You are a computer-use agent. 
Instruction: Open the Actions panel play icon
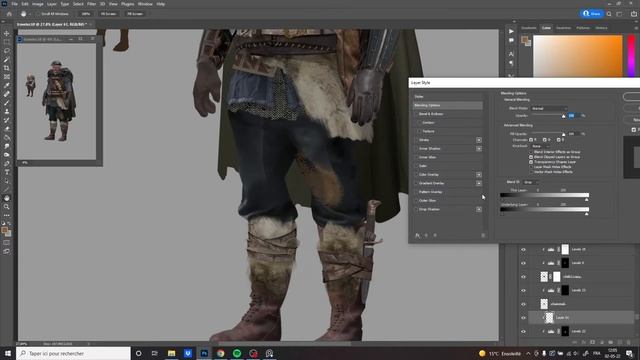511,31
